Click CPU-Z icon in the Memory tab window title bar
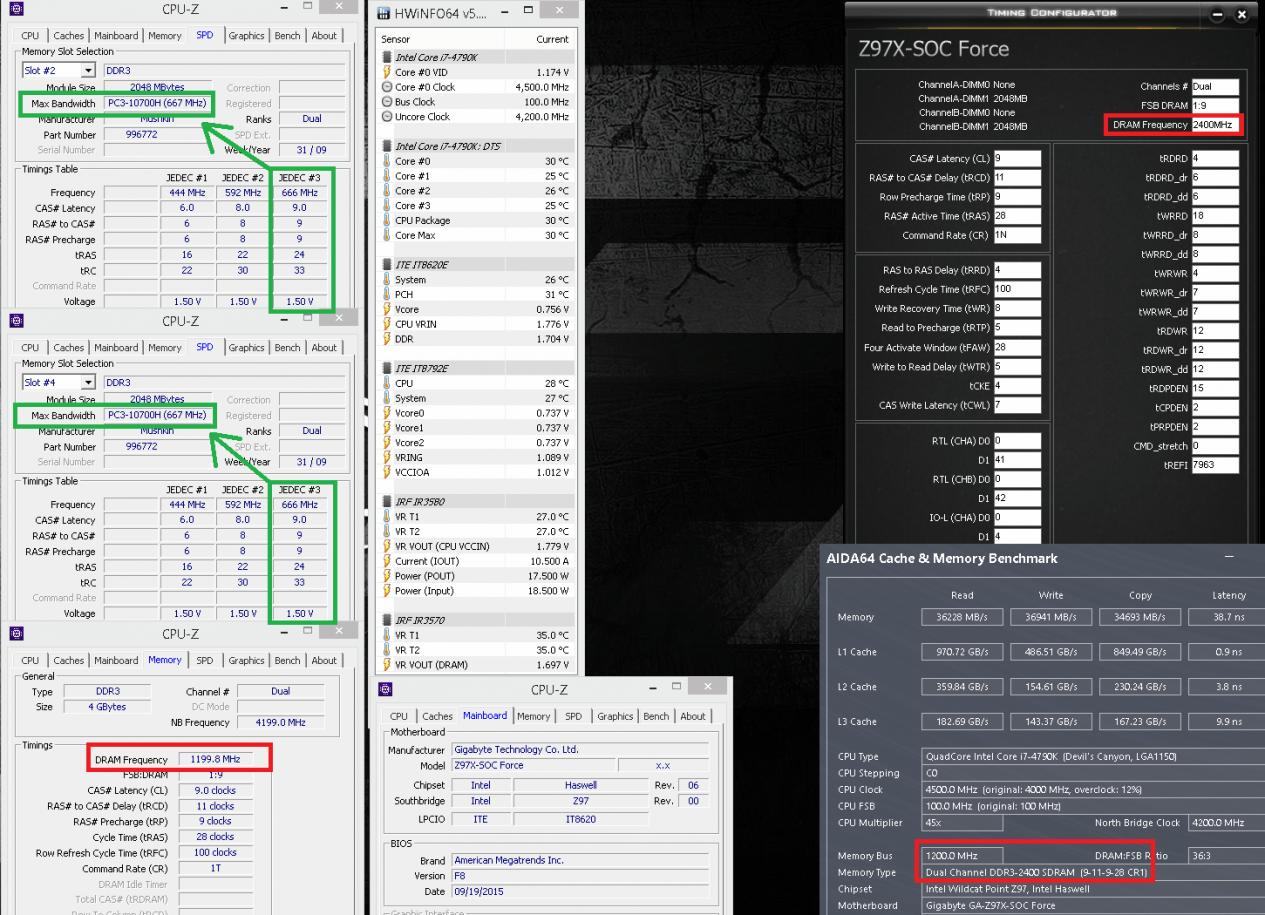Image resolution: width=1265 pixels, height=915 pixels. click(16, 634)
